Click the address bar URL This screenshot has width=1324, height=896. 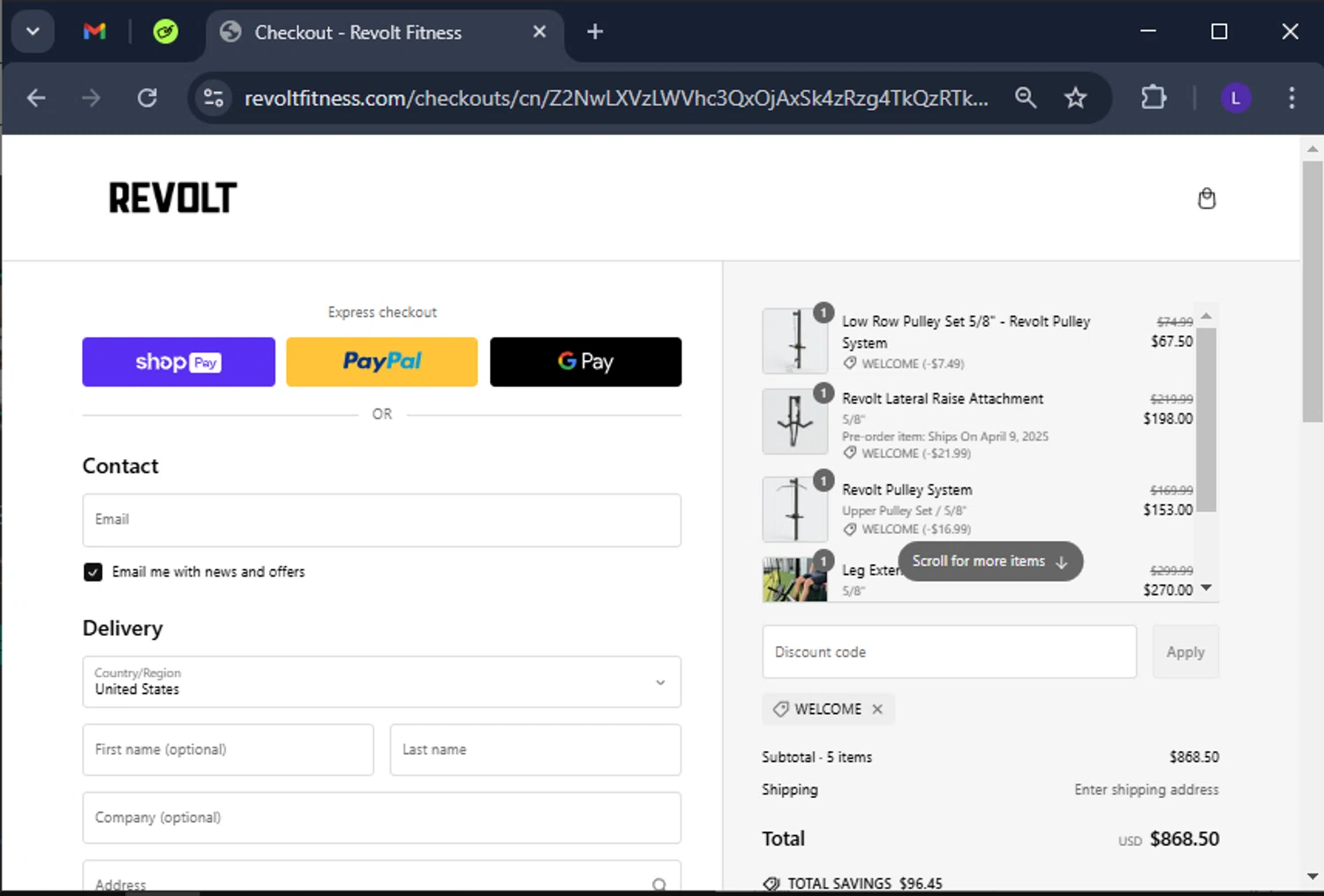616,98
